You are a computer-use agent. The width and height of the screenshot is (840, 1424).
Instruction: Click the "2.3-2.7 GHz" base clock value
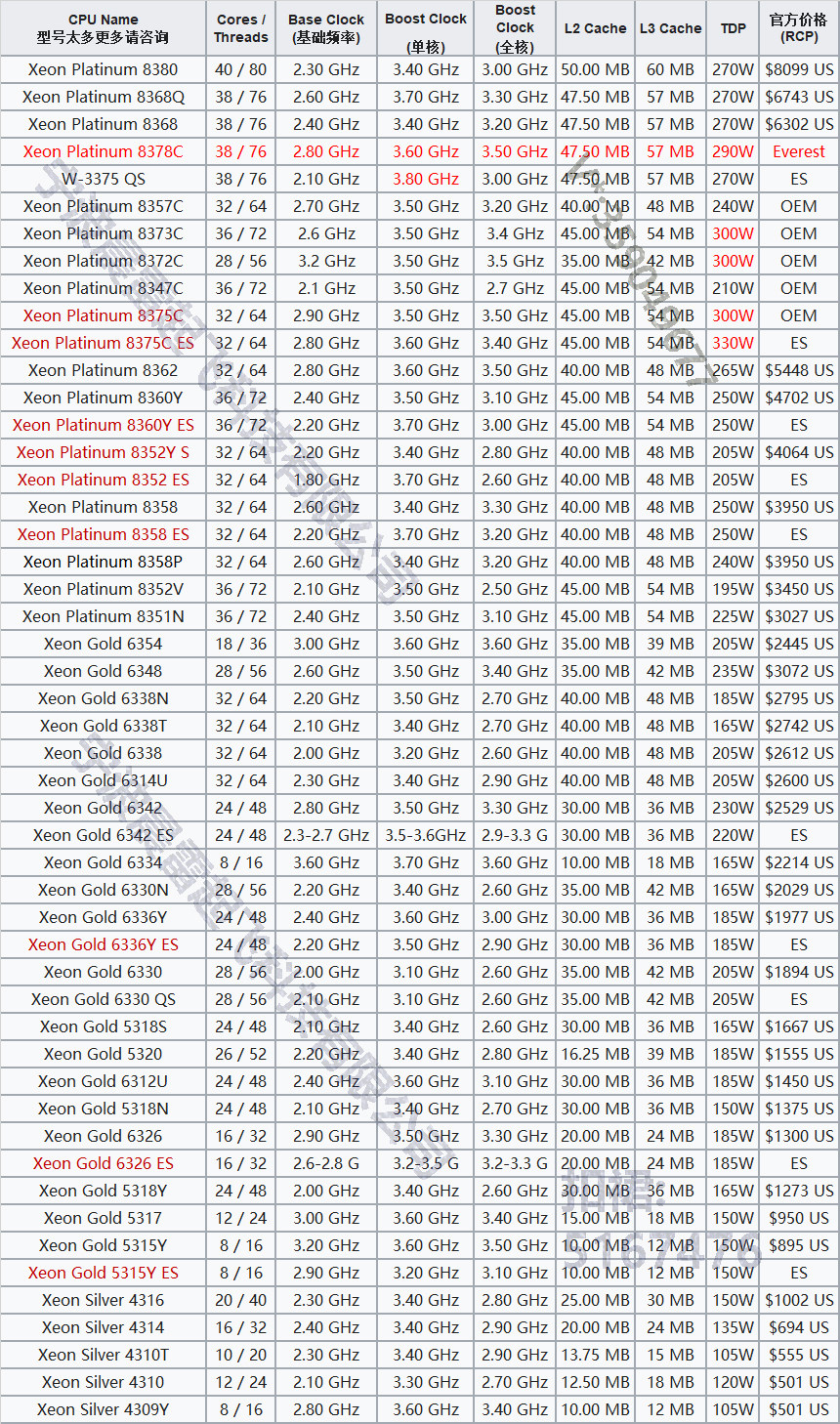[x=326, y=835]
